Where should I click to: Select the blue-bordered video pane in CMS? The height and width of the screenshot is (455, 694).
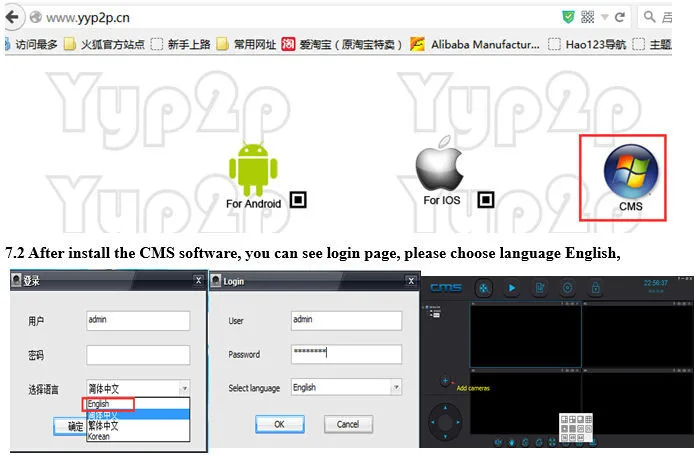click(x=525, y=335)
